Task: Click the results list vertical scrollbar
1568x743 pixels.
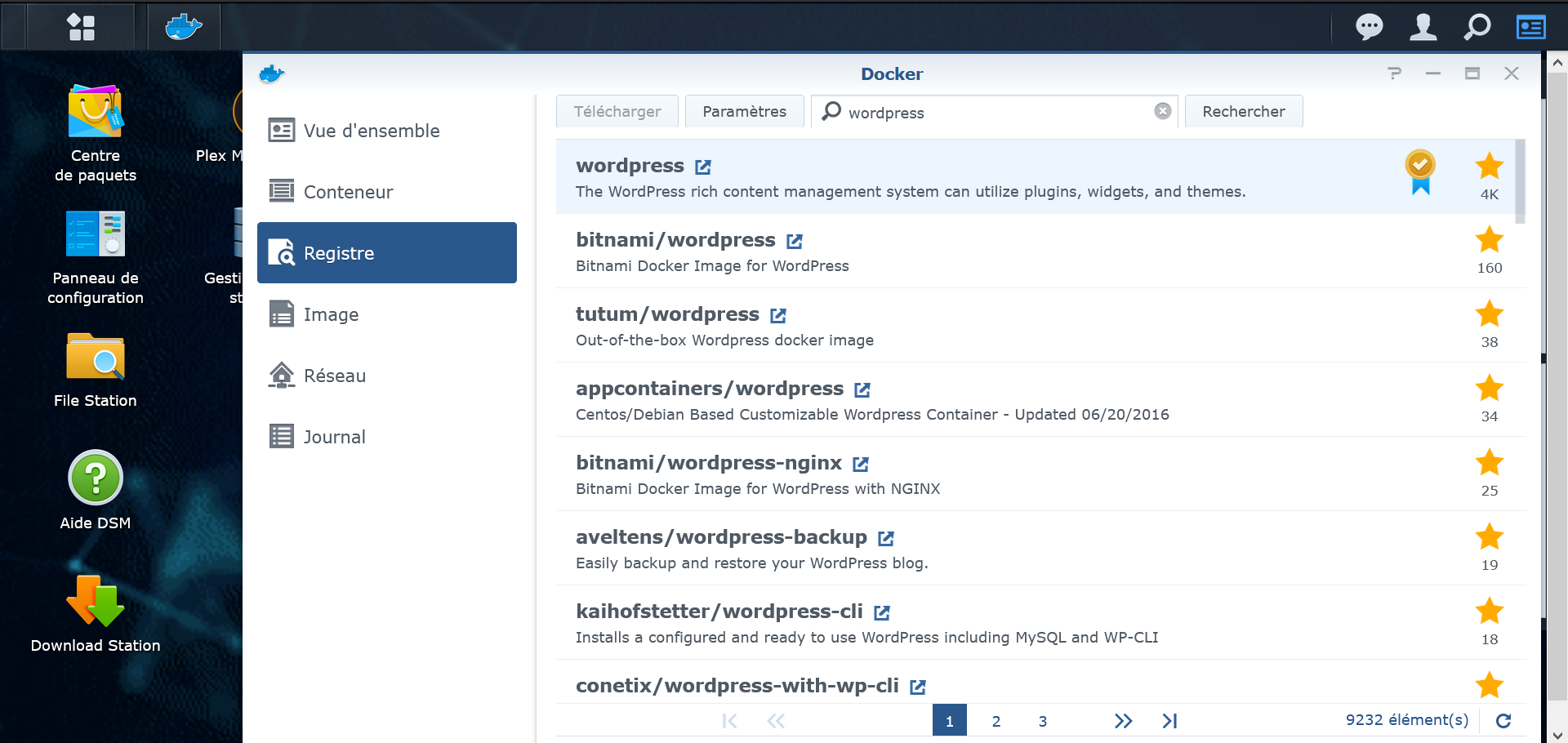Action: pos(1520,180)
